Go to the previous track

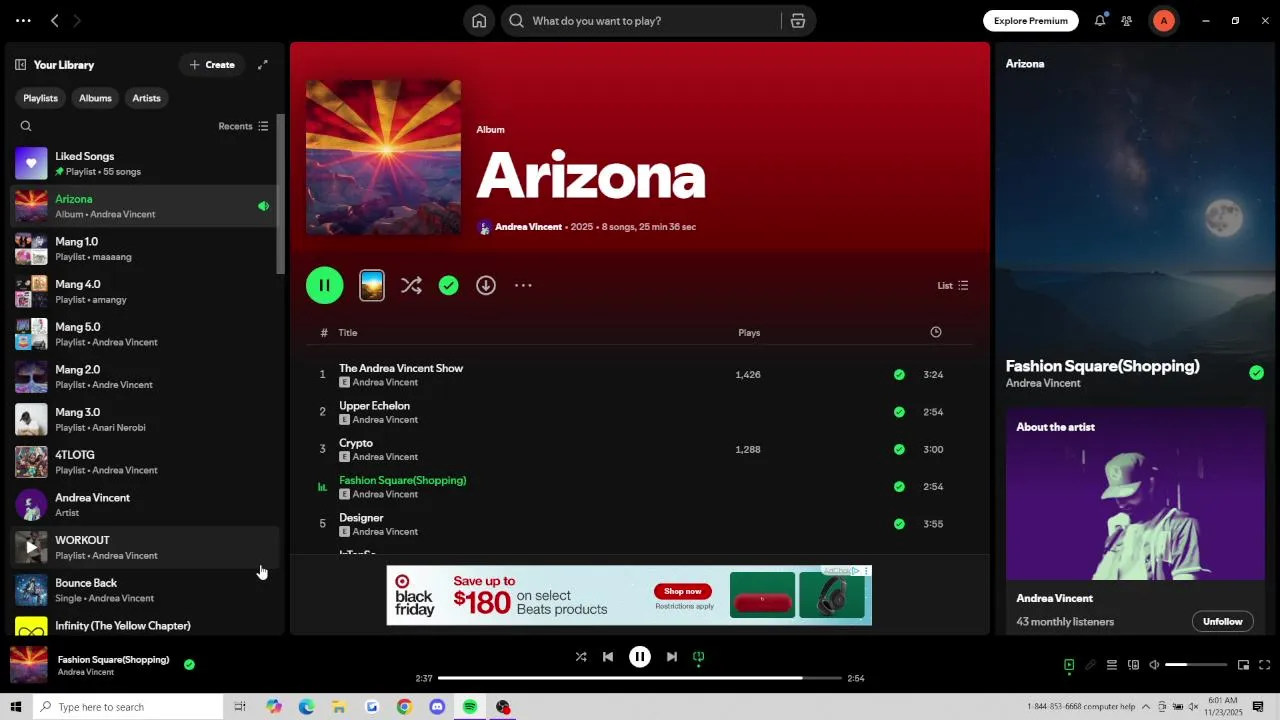click(608, 657)
